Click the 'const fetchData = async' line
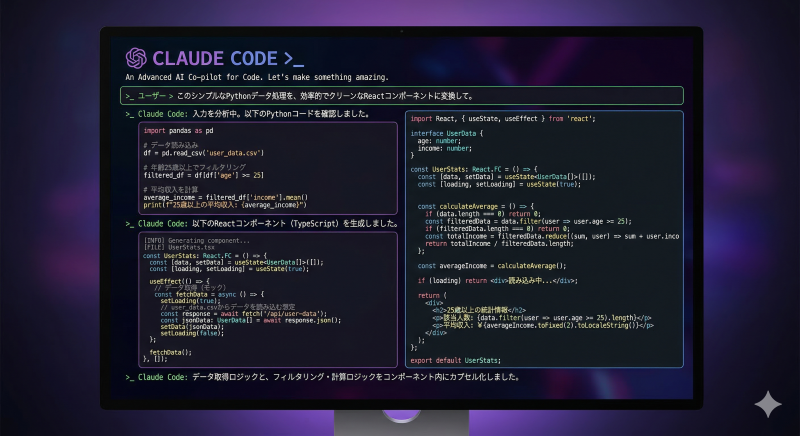Image resolution: width=800 pixels, height=436 pixels. pos(209,294)
